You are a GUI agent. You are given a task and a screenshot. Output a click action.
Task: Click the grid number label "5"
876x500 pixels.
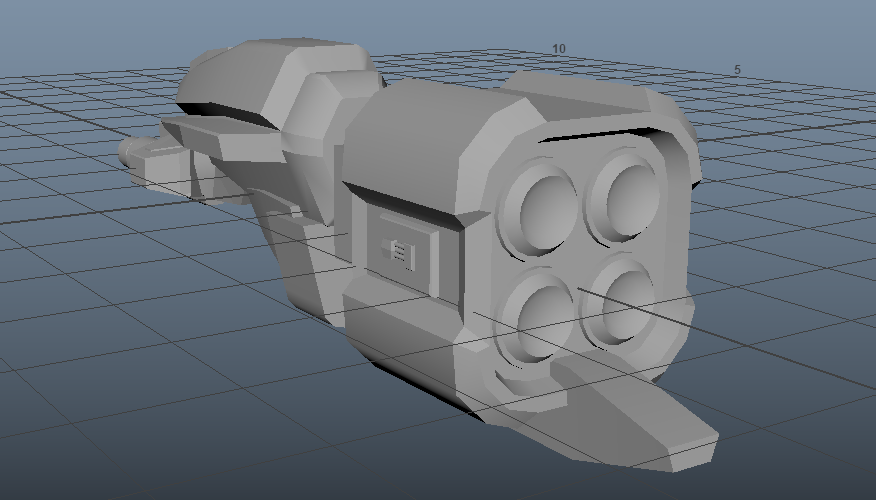737,70
